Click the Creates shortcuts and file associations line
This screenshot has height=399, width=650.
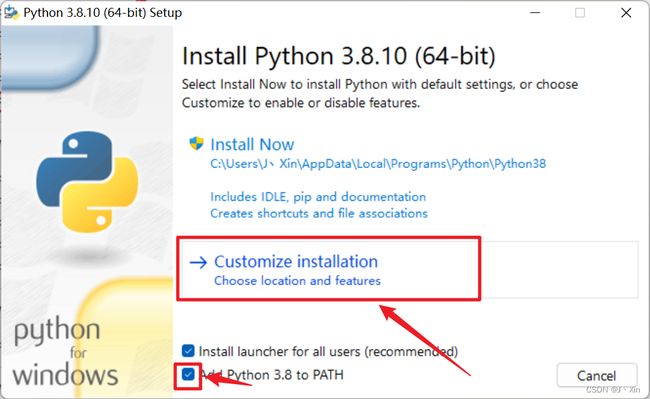pyautogui.click(x=319, y=213)
